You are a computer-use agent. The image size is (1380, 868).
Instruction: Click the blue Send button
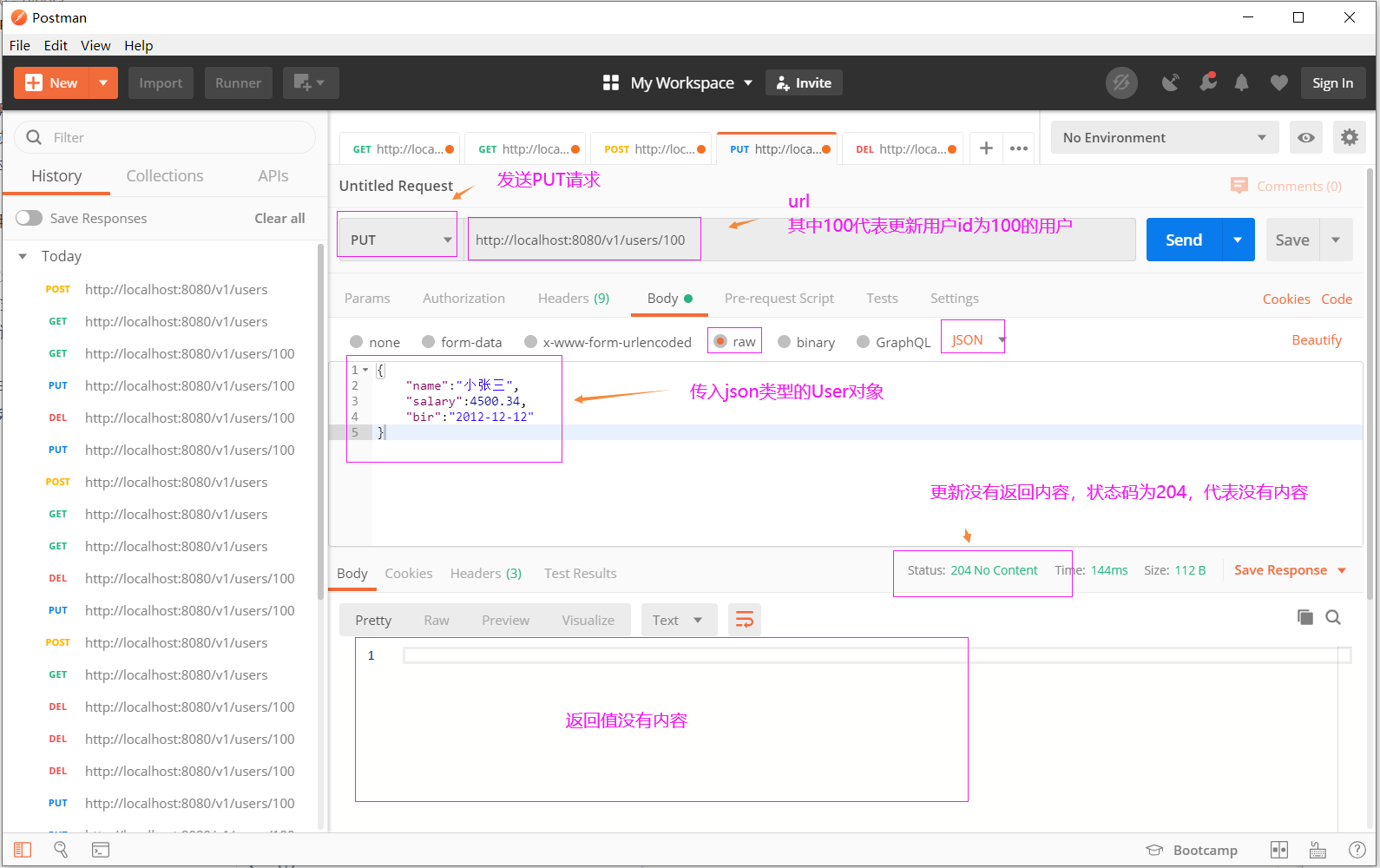click(1184, 240)
